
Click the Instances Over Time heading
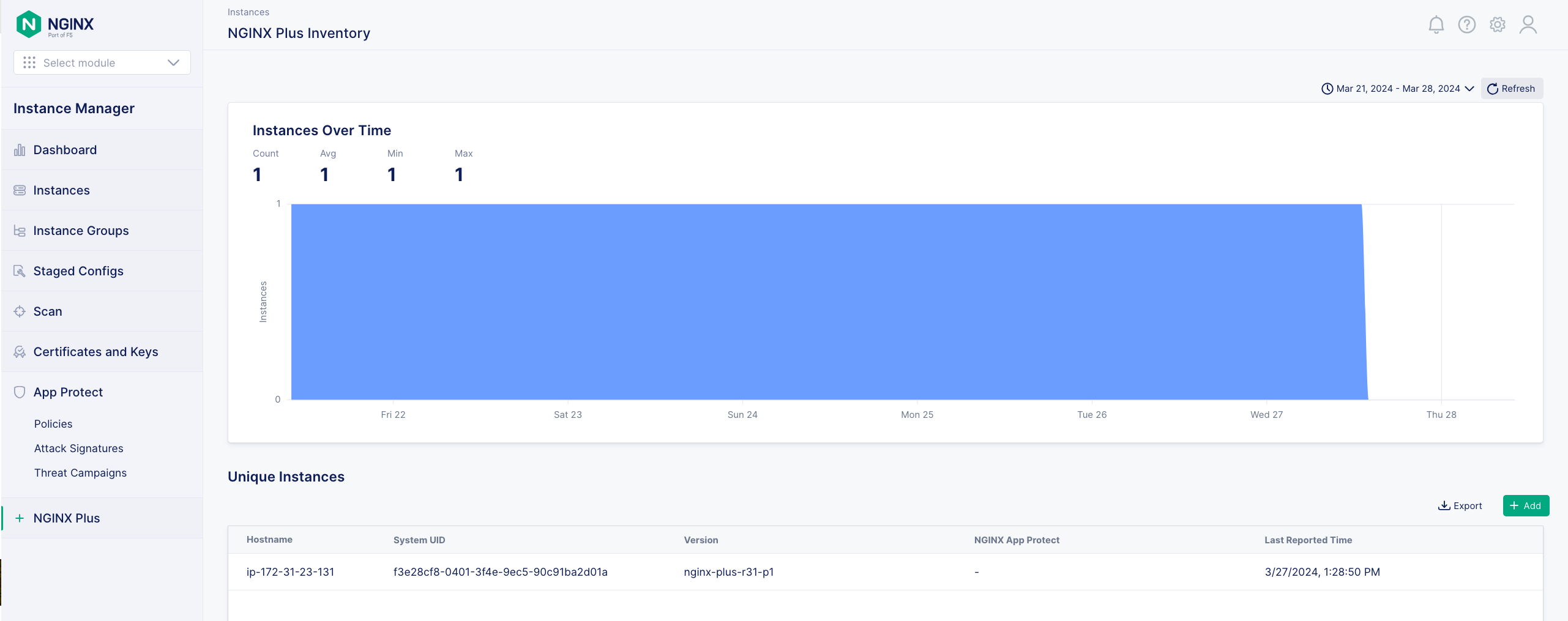(x=322, y=130)
